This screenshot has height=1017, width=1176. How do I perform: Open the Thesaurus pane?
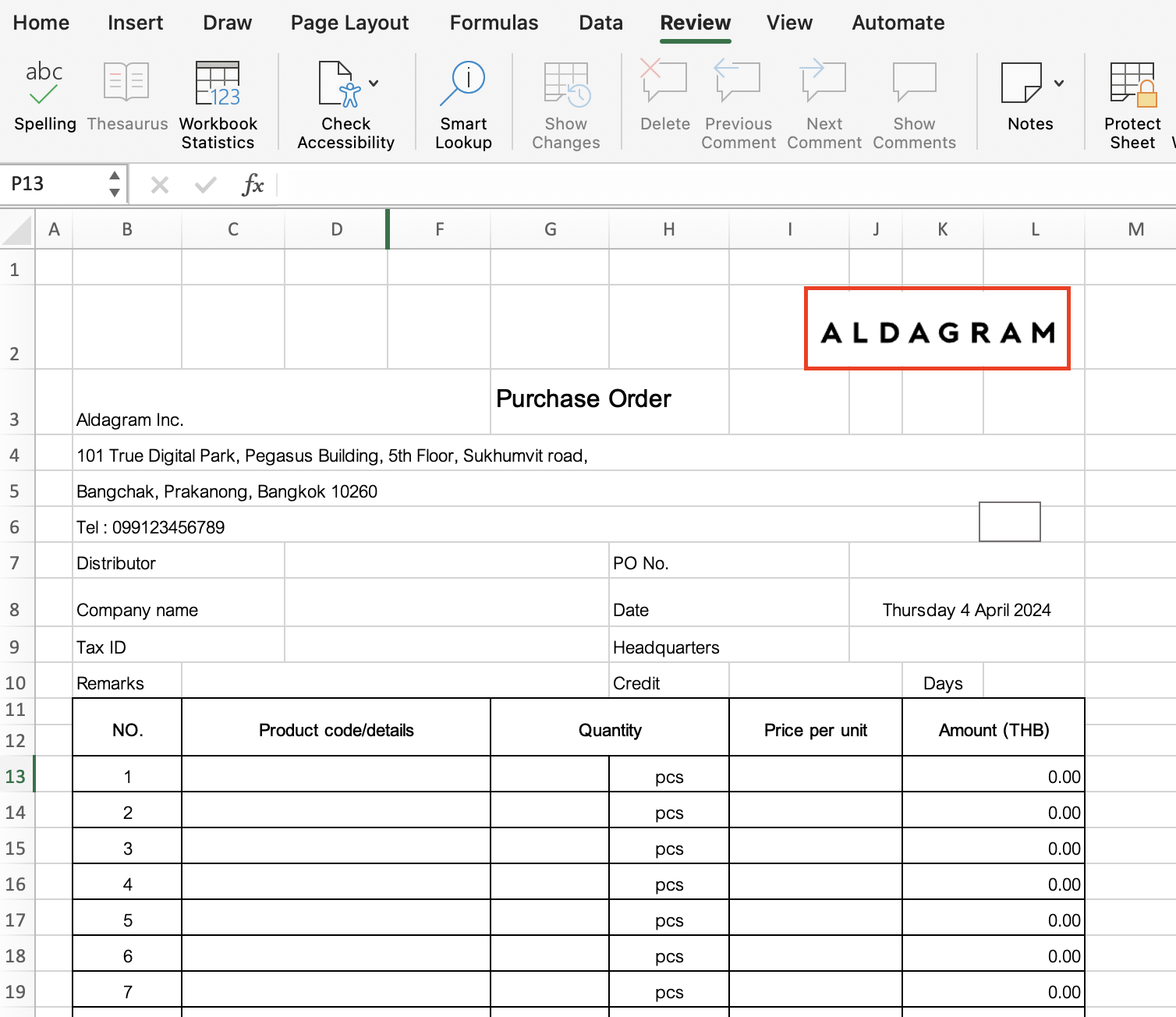click(x=126, y=94)
